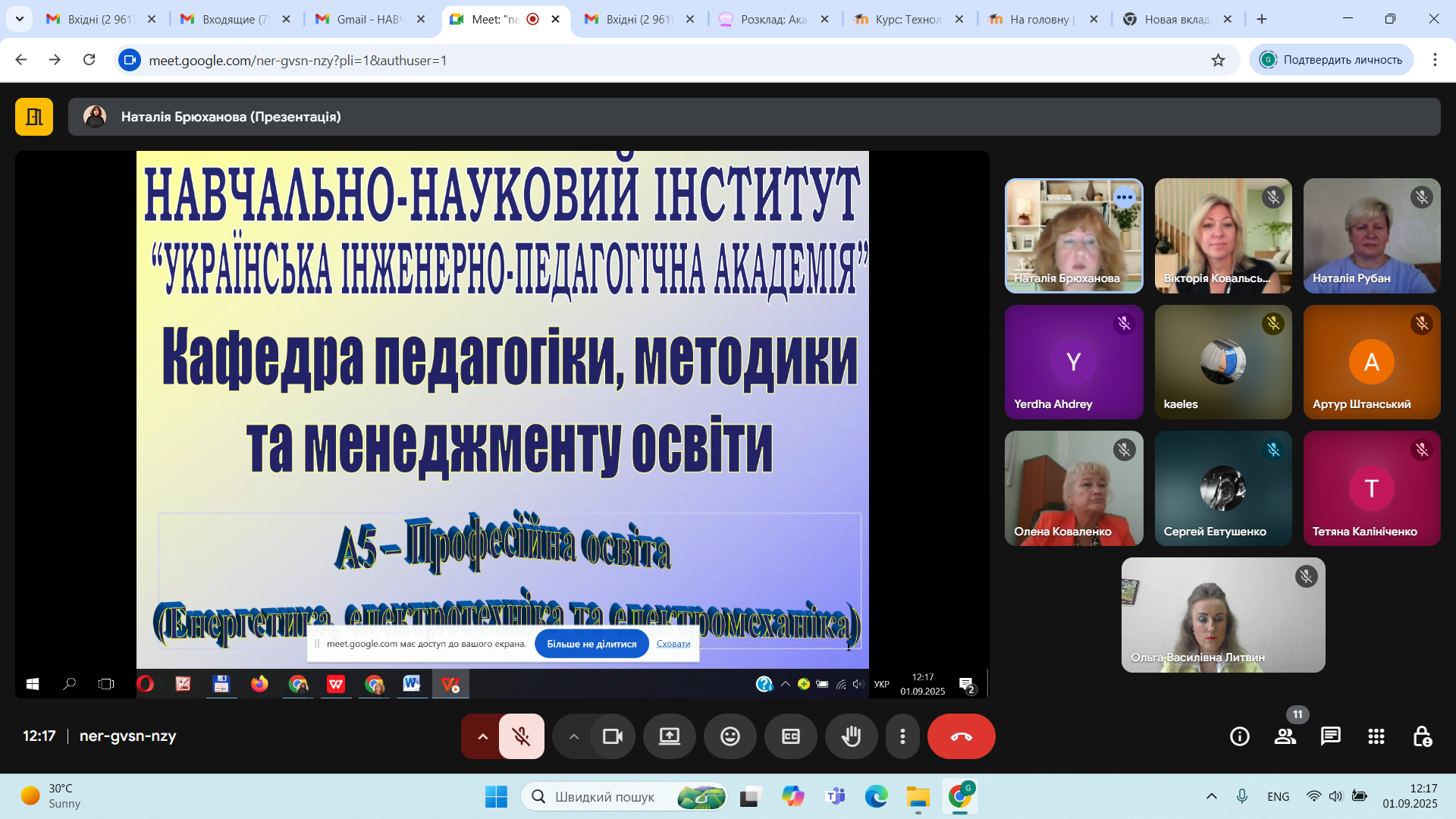Unmute the microphone in Meet controls
The height and width of the screenshot is (819, 1456).
point(521,736)
